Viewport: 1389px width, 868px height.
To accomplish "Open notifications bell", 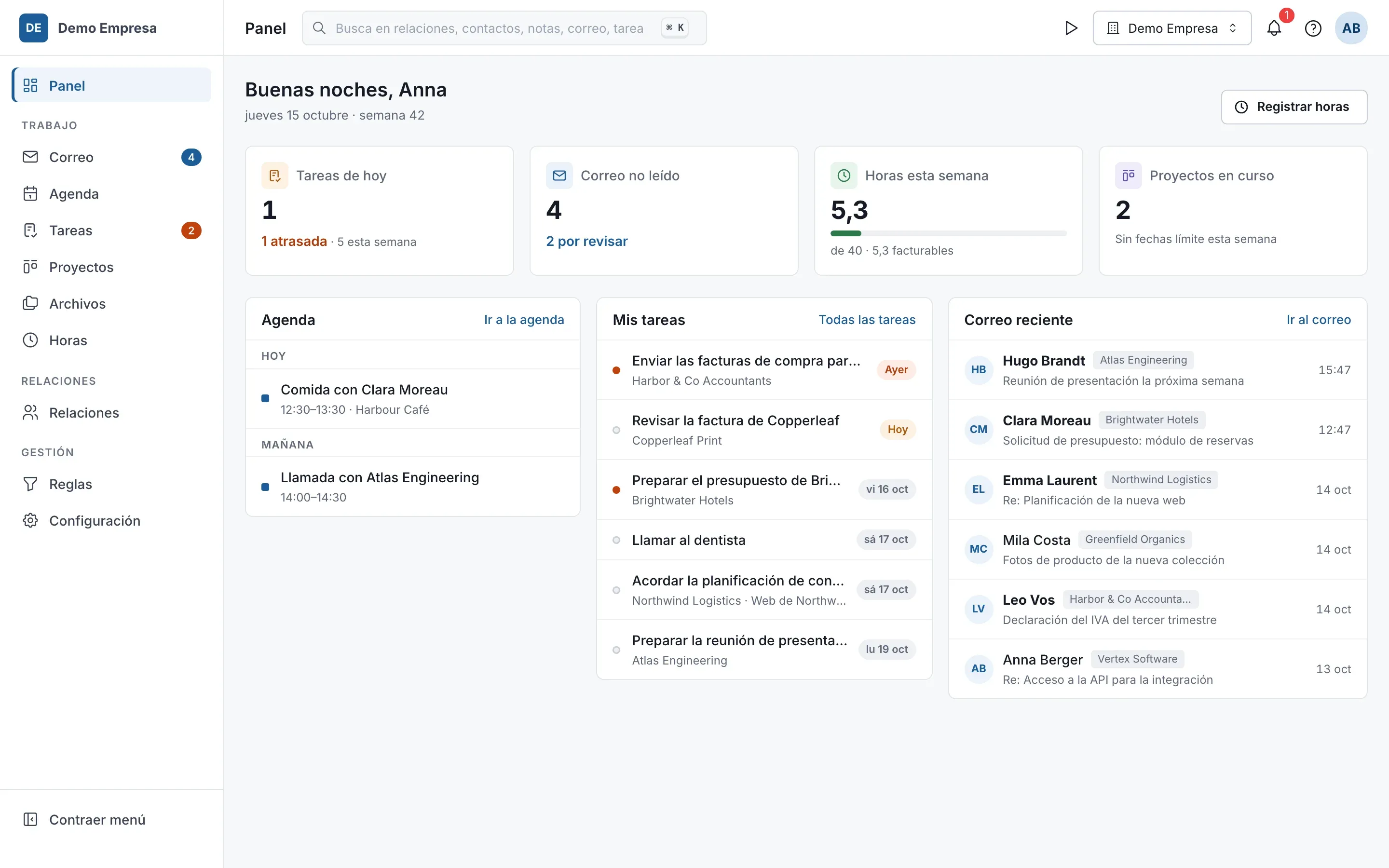I will (x=1274, y=28).
